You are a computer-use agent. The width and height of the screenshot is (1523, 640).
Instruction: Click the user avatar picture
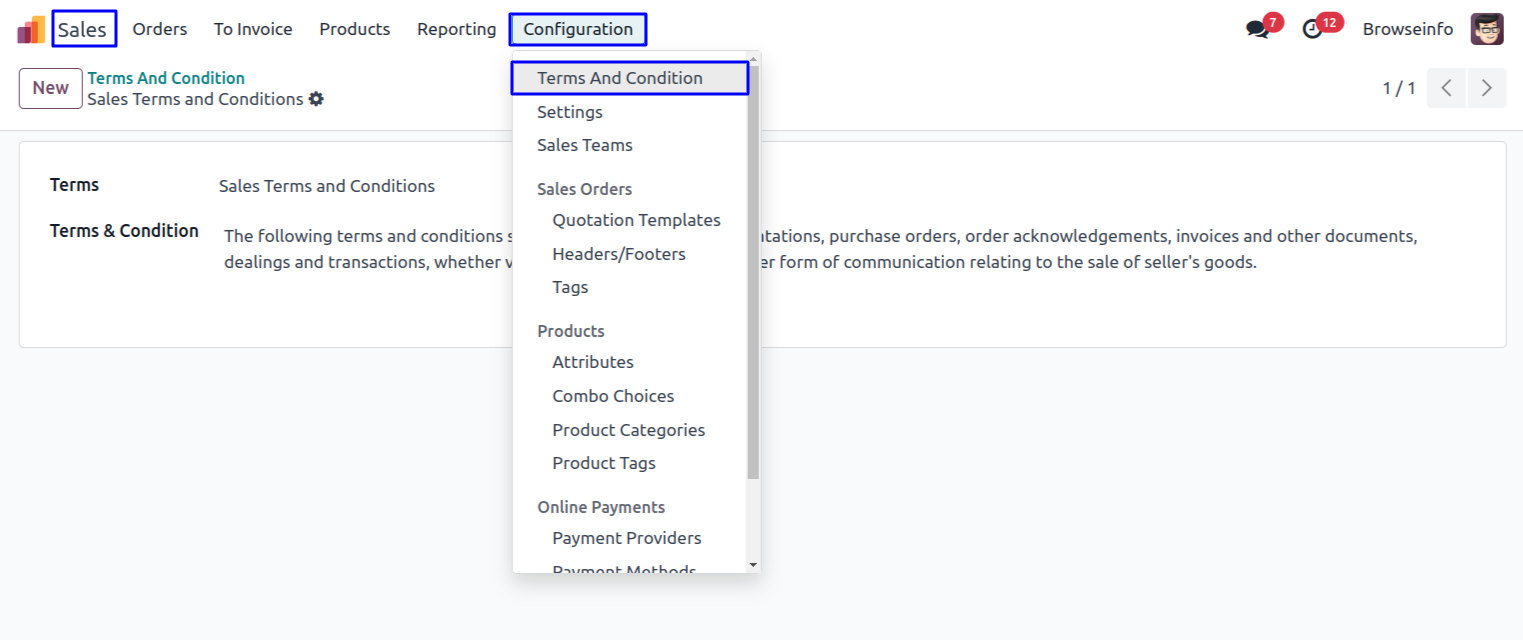[1487, 29]
